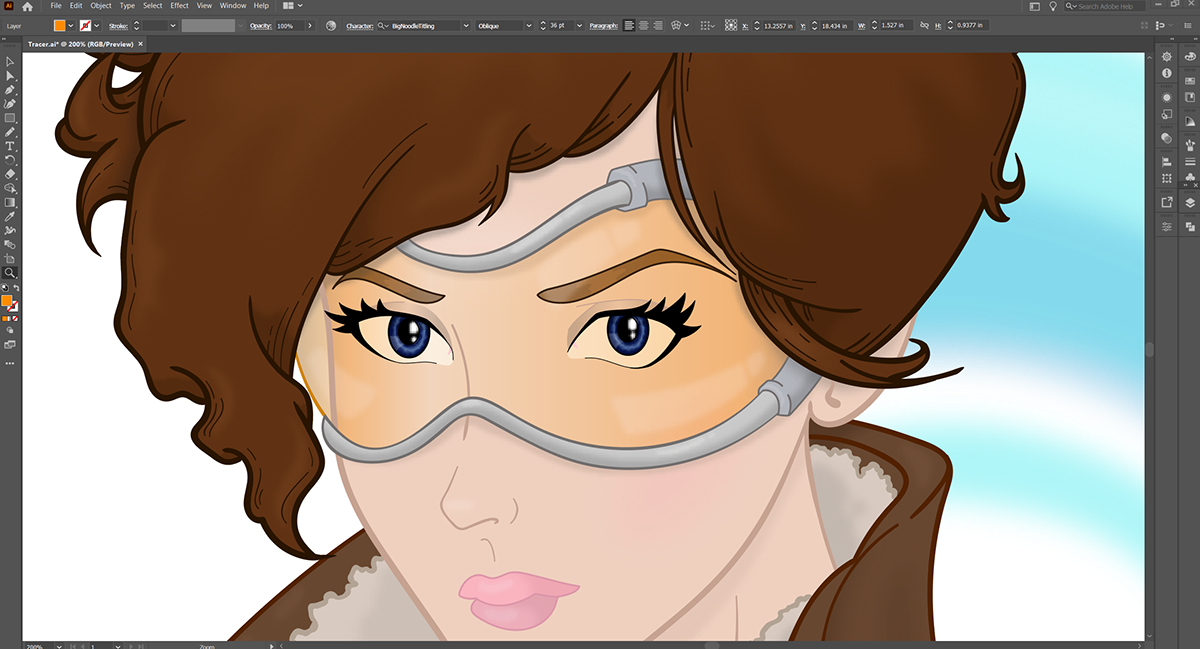1200x649 pixels.
Task: Select the Shape Builder tool
Action: point(10,188)
